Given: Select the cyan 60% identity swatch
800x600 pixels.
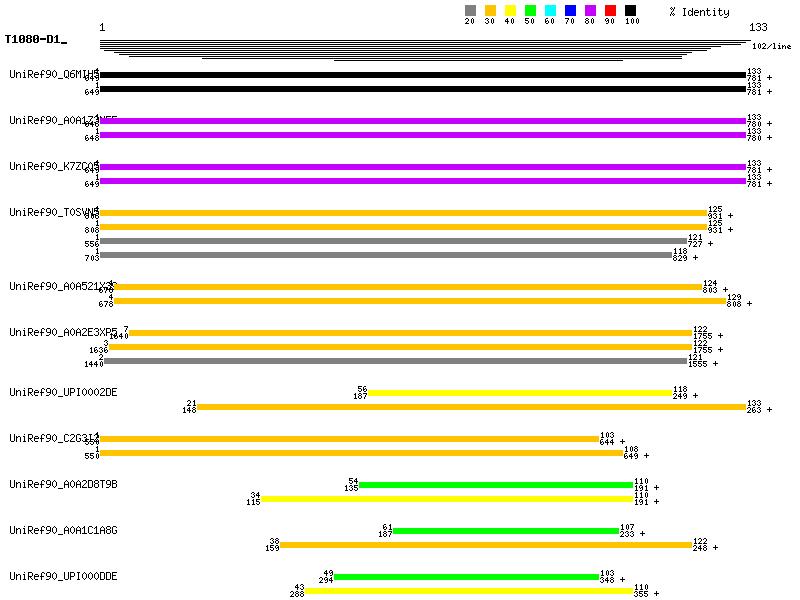Looking at the screenshot, I should (550, 11).
